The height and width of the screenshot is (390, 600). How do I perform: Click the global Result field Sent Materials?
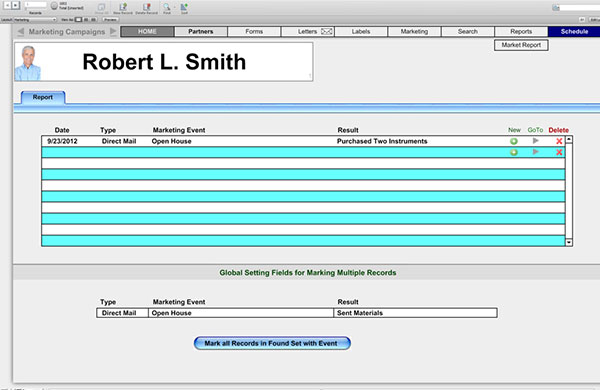pyautogui.click(x=416, y=313)
